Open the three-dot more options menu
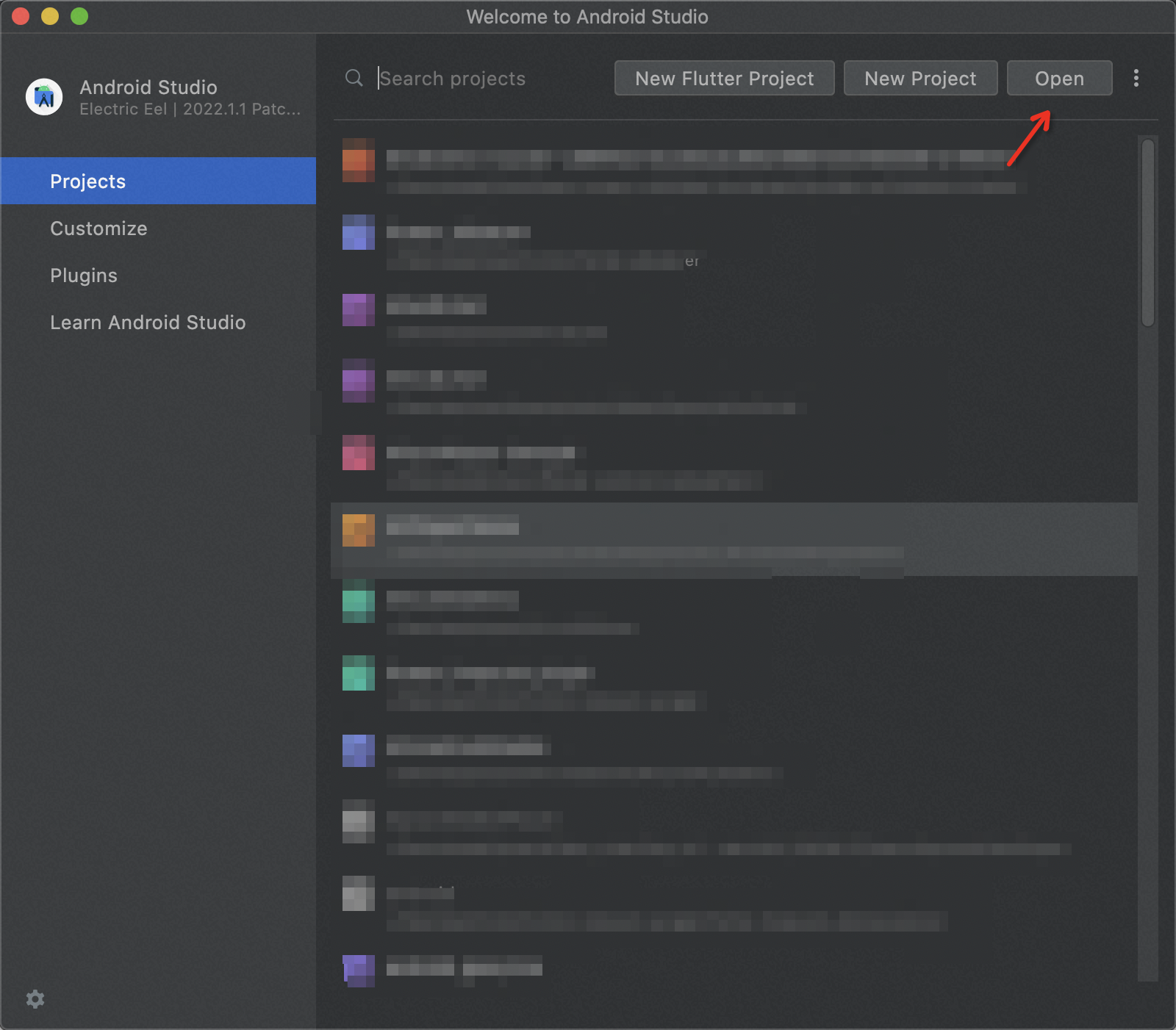 [x=1136, y=79]
